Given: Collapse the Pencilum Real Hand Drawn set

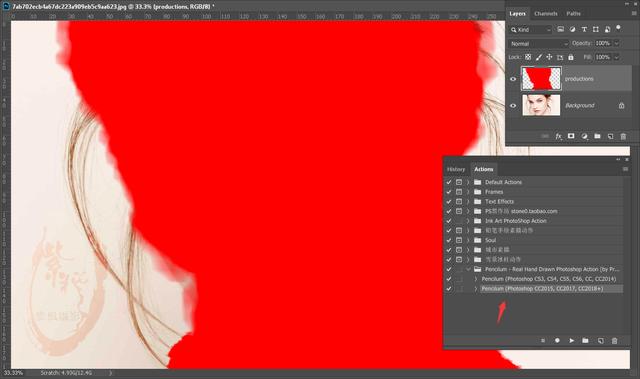Looking at the screenshot, I should [x=468, y=269].
